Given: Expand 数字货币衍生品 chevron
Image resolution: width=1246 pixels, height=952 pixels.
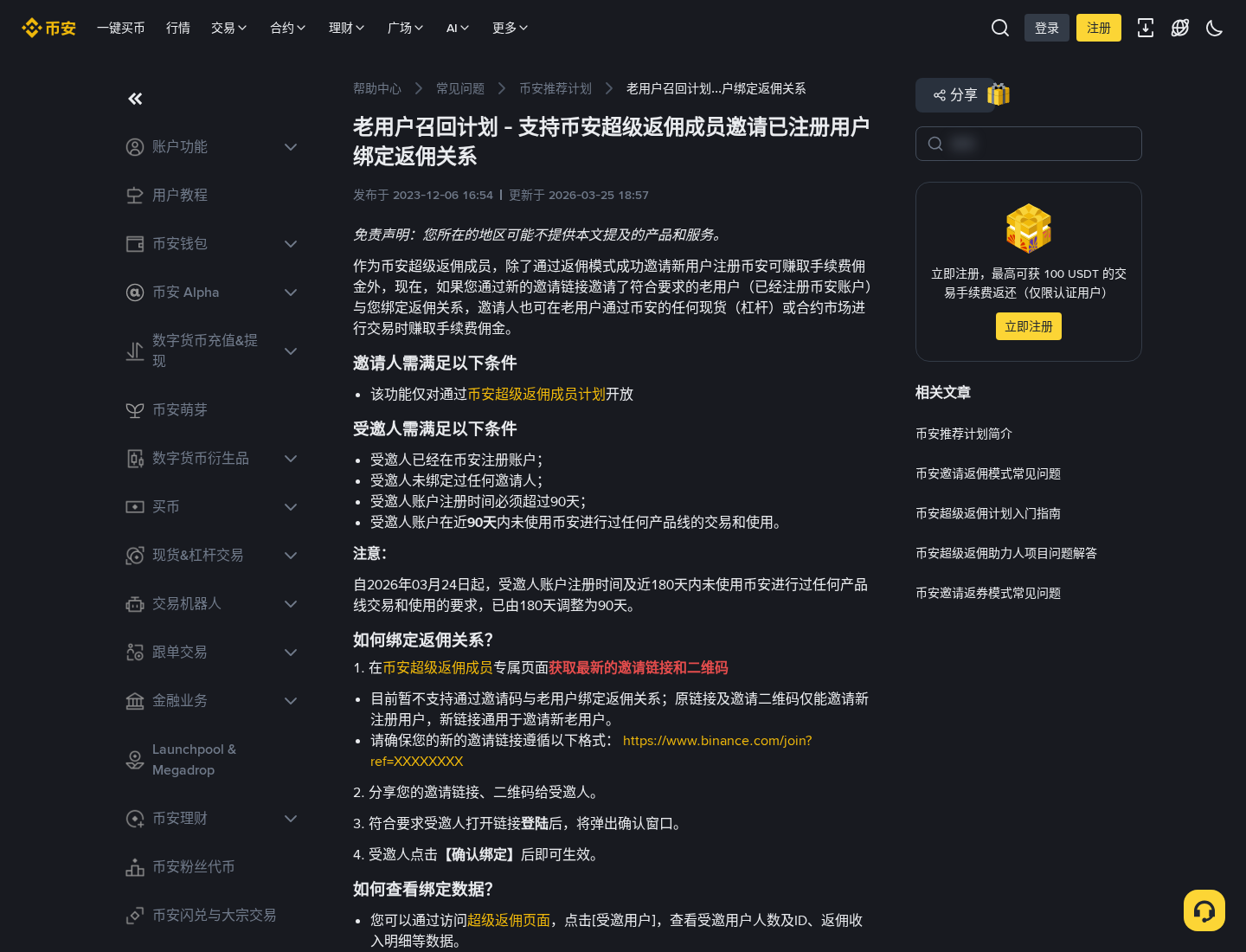Looking at the screenshot, I should click(x=291, y=459).
